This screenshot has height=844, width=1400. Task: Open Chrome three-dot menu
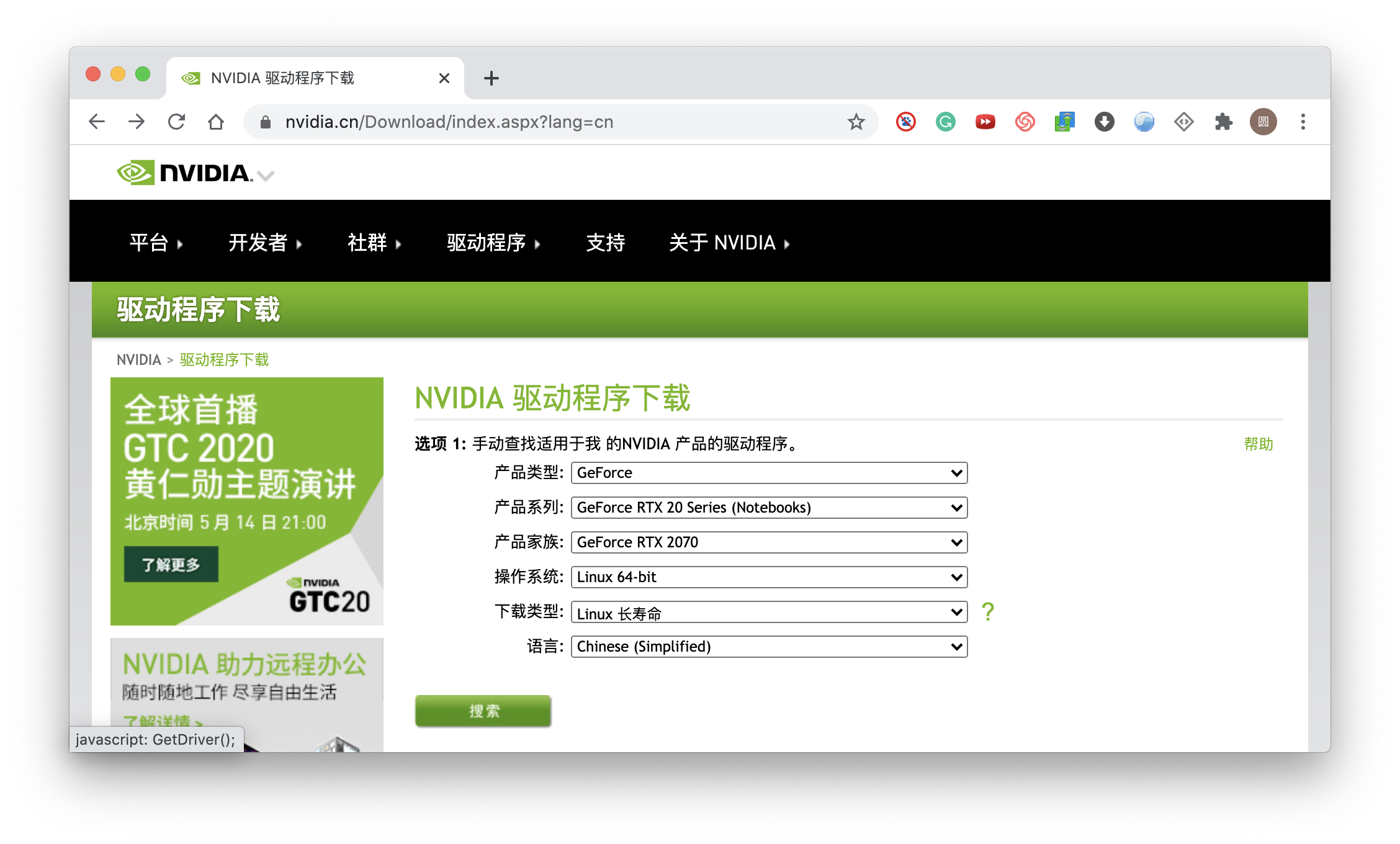[x=1303, y=122]
